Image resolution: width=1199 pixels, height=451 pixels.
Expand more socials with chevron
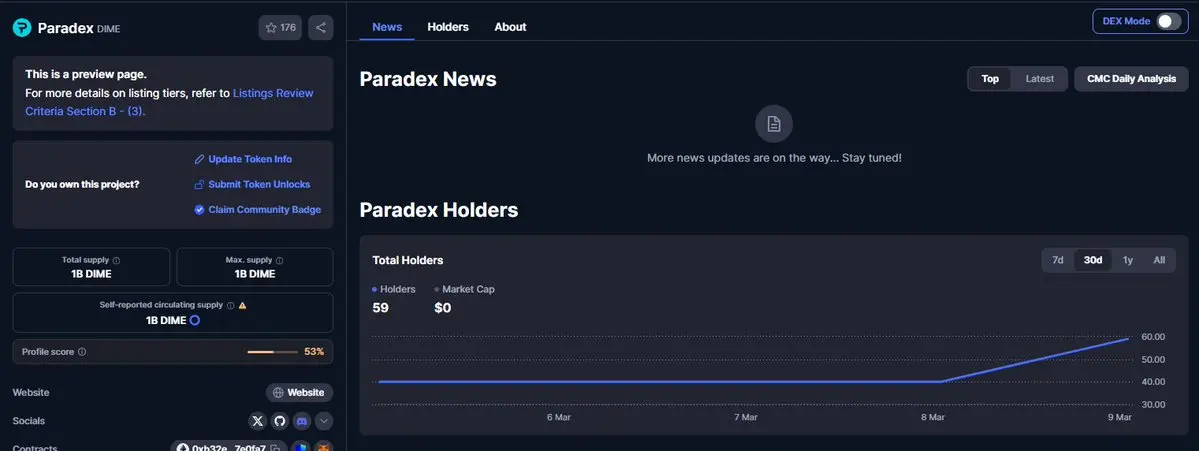coord(323,420)
